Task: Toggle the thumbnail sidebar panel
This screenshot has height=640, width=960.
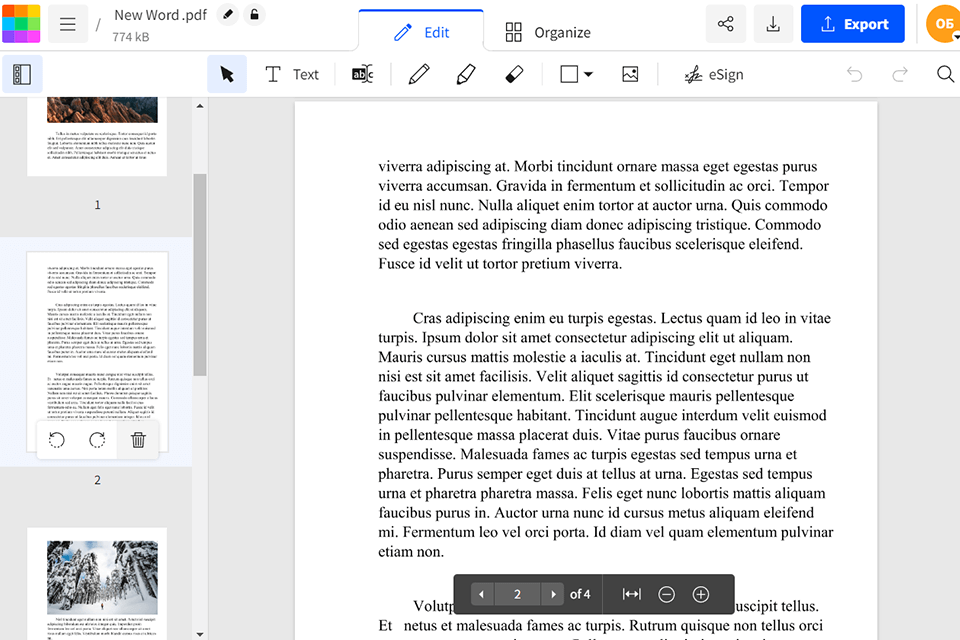Action: 22,74
